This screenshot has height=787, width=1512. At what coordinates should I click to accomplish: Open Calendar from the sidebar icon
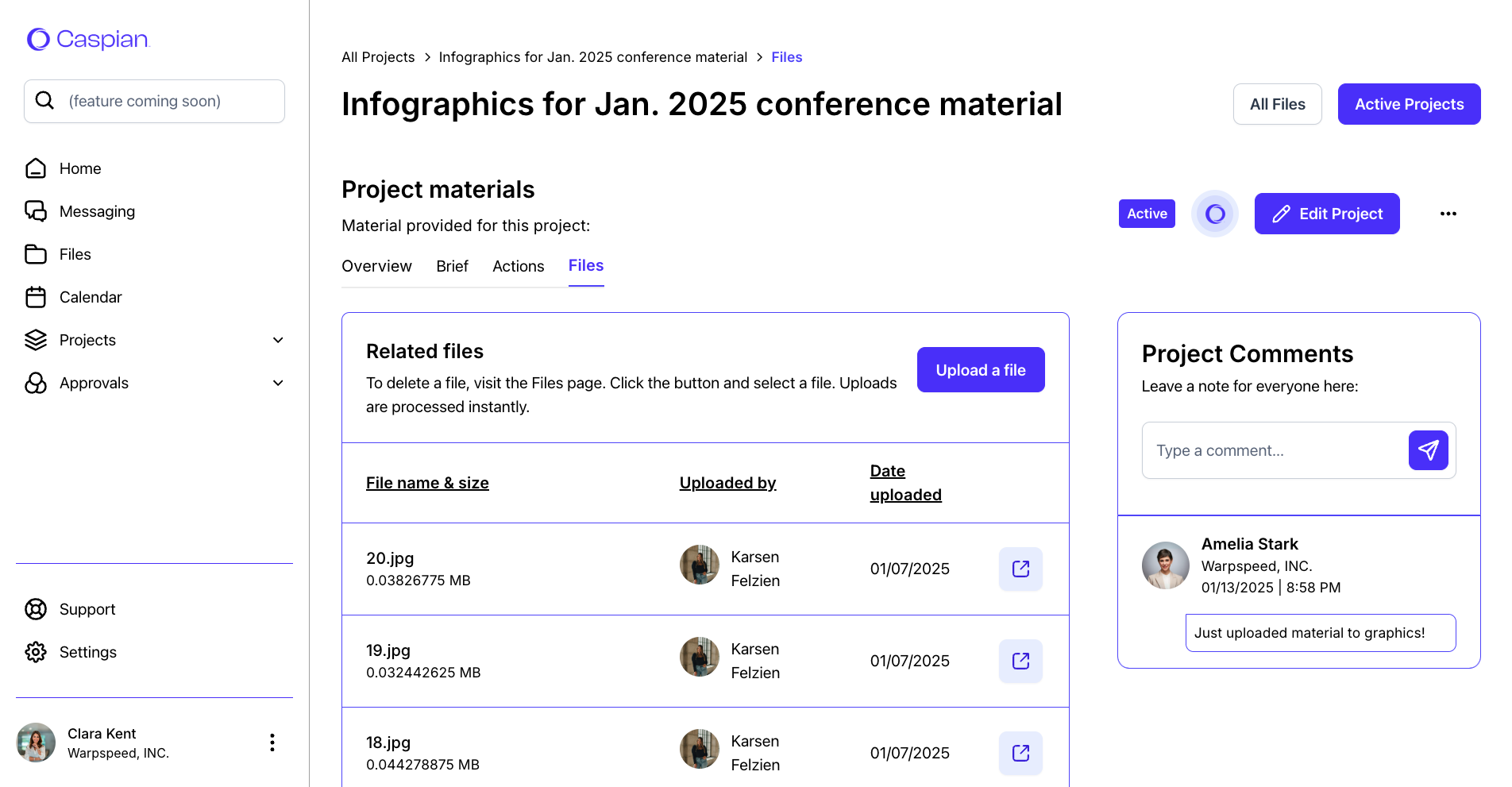(36, 297)
